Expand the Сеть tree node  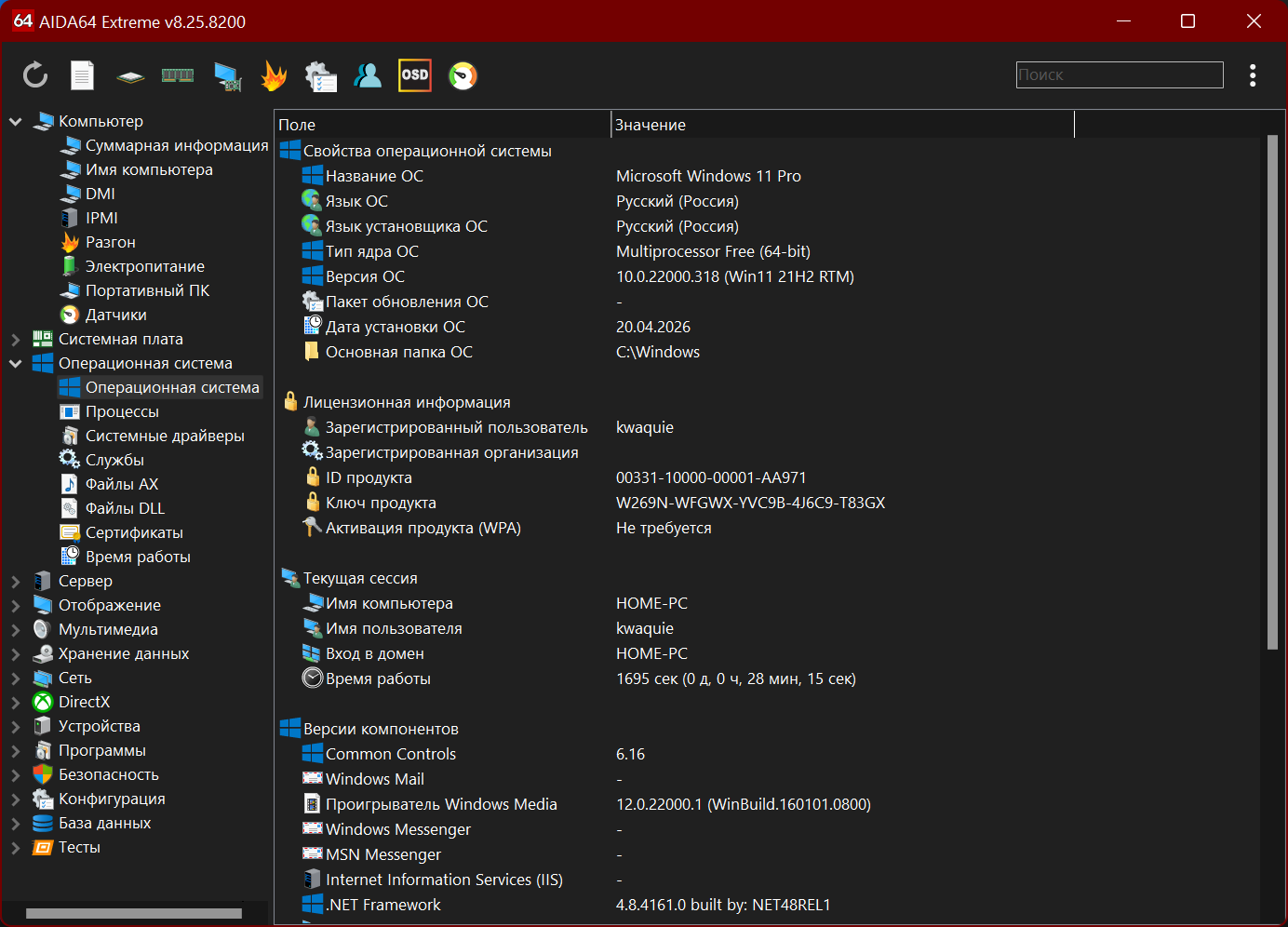click(16, 678)
